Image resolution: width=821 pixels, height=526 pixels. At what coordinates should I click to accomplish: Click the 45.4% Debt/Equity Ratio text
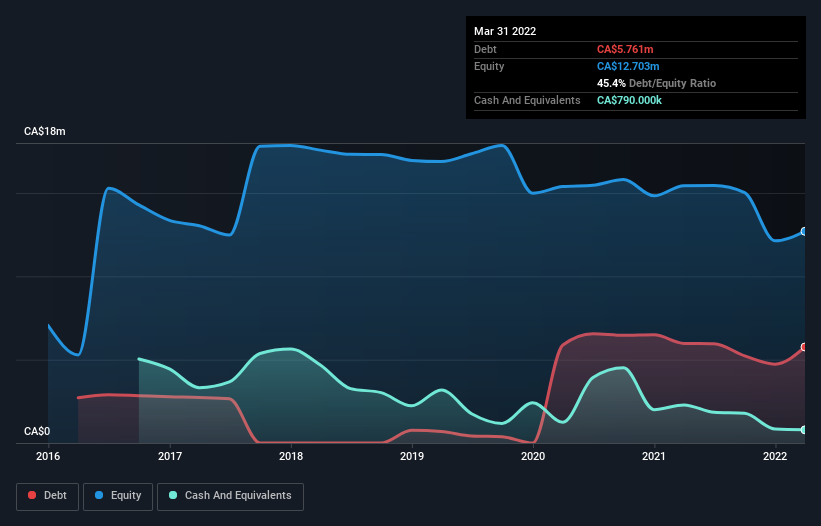(x=656, y=83)
